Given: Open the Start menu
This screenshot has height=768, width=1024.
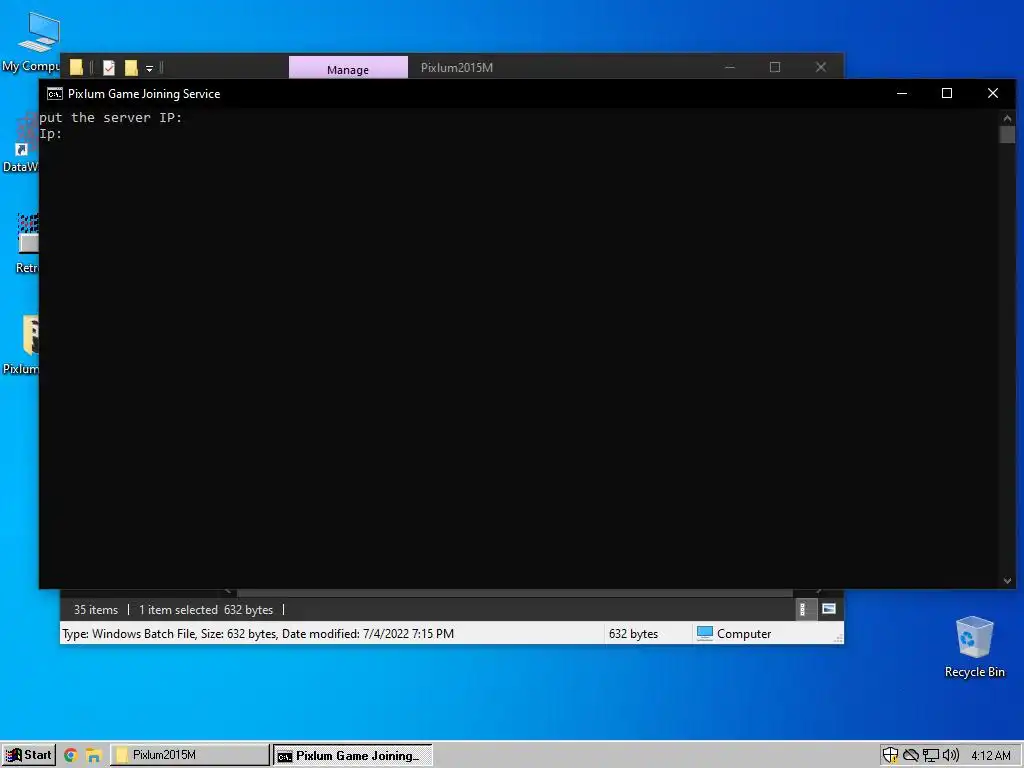Looking at the screenshot, I should click(29, 755).
